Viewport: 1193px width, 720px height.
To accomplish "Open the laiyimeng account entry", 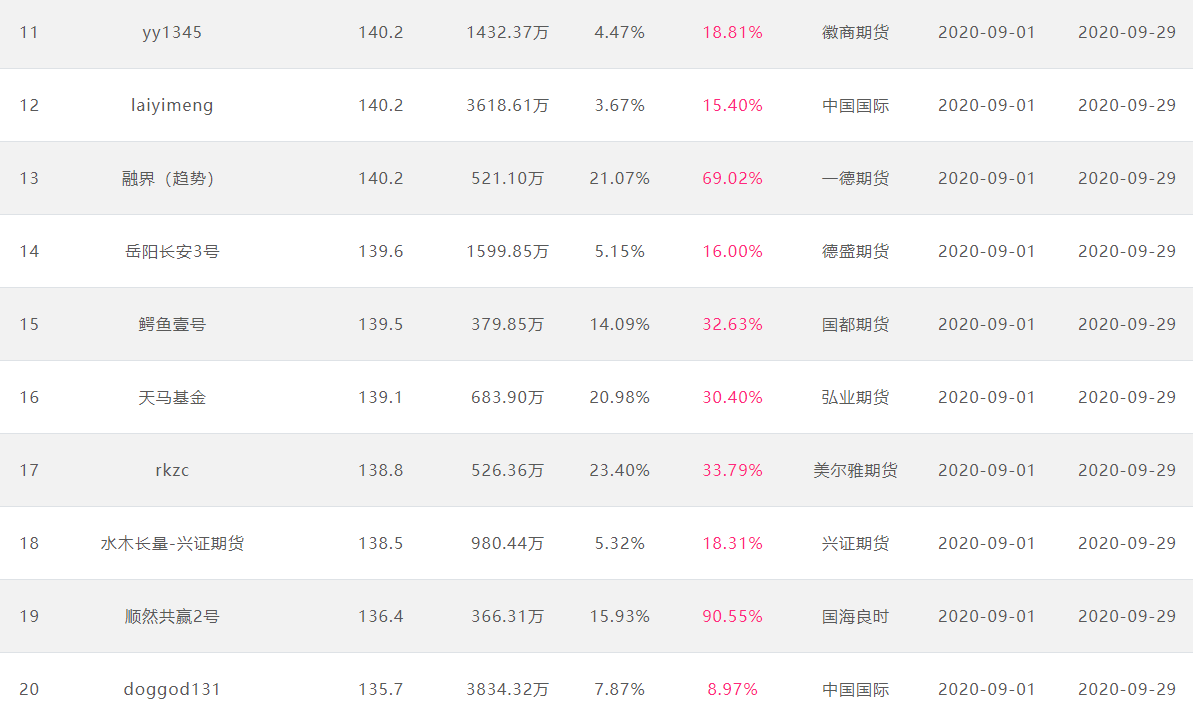I will click(172, 106).
